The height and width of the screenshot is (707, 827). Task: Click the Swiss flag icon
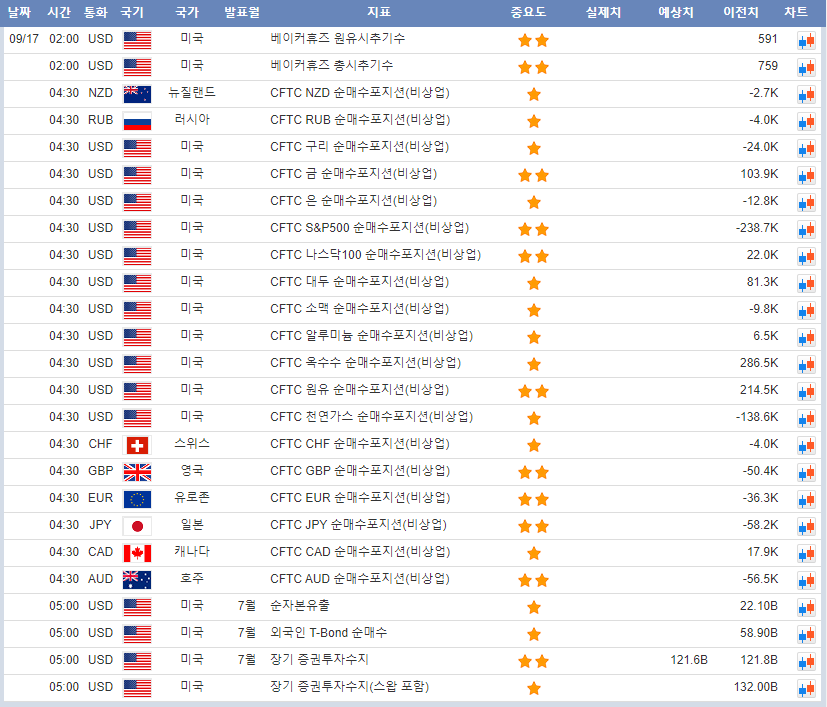click(x=137, y=446)
